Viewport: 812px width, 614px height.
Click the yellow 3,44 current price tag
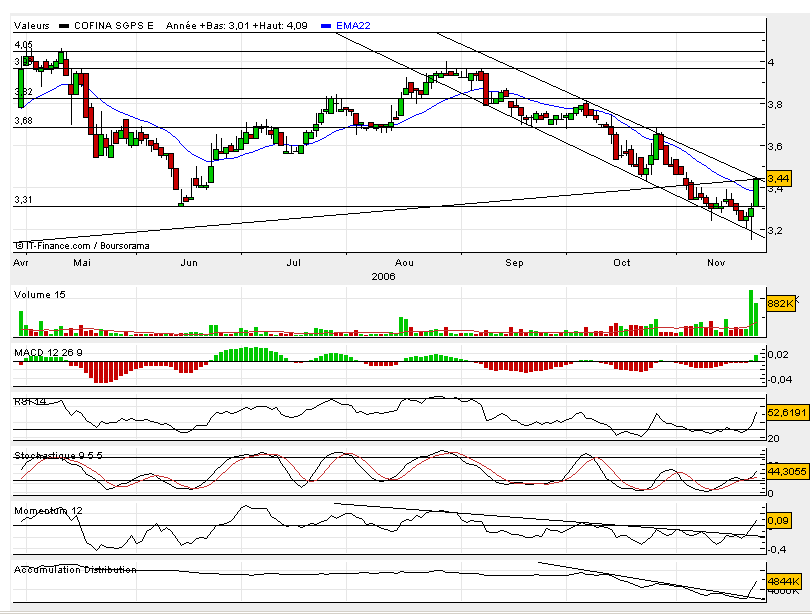click(x=778, y=179)
